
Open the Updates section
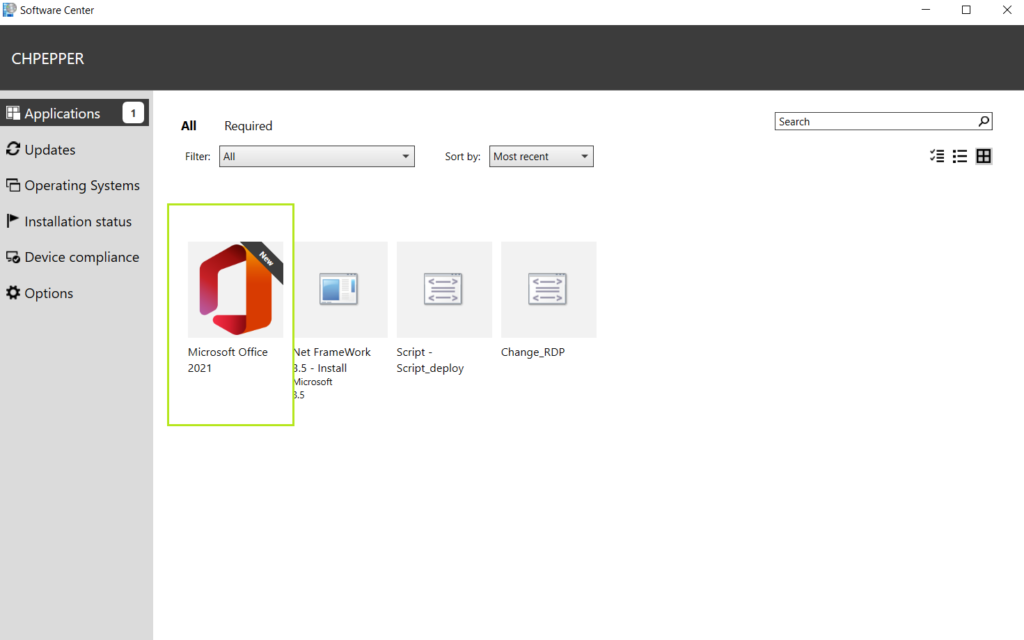50,150
